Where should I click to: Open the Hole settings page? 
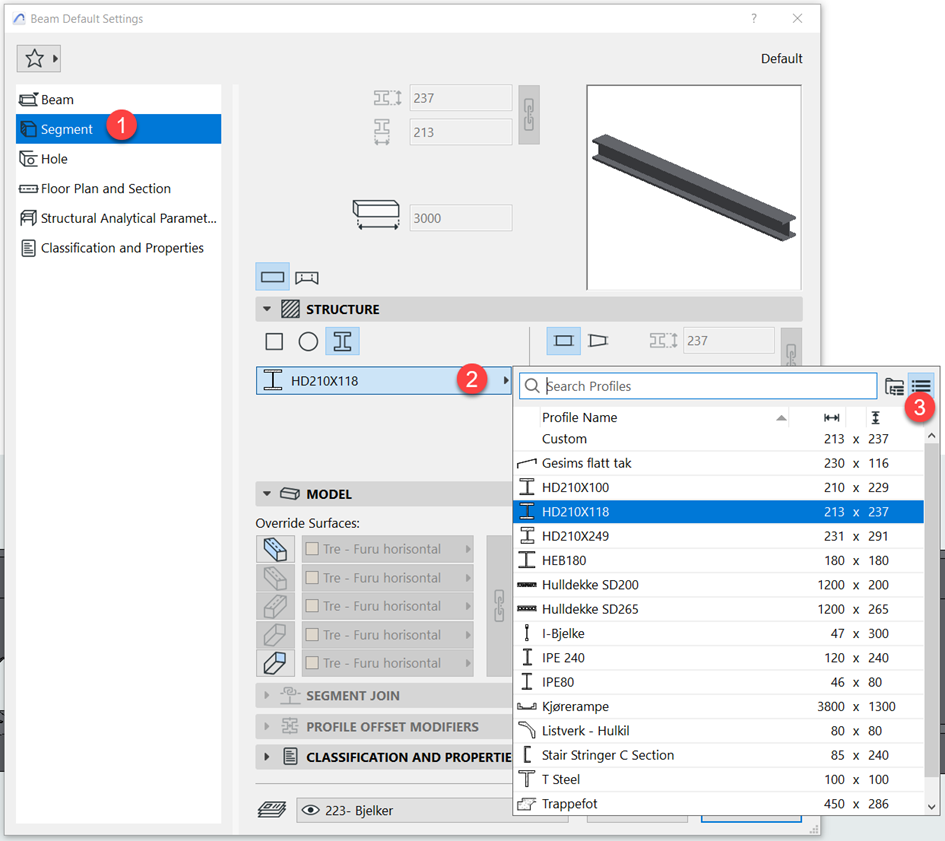(x=118, y=159)
